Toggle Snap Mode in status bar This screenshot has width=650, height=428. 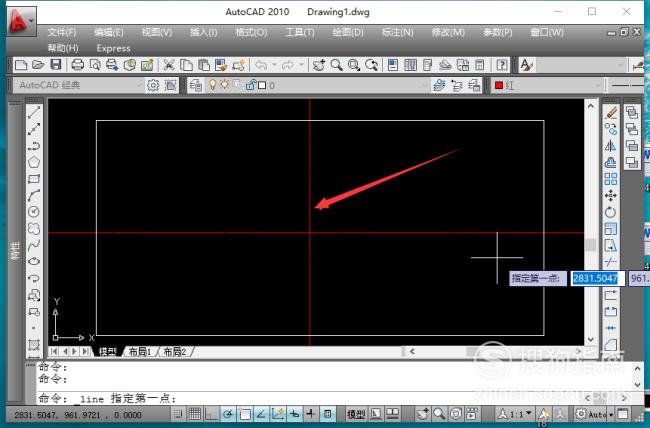tap(178, 414)
